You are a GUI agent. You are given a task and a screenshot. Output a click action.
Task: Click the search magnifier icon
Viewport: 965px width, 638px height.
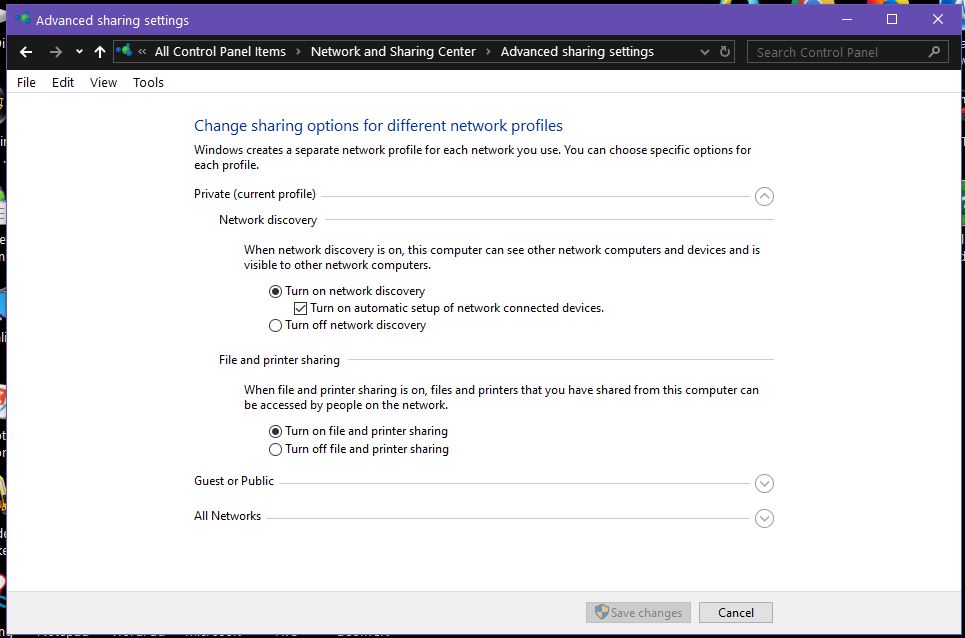coord(936,51)
